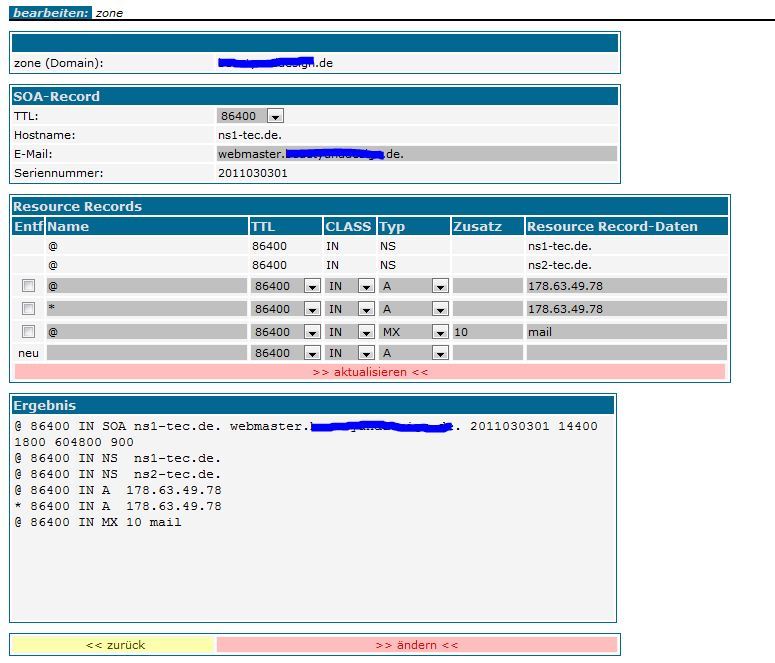Open the SOA-Record TTL dropdown

pyautogui.click(x=275, y=116)
